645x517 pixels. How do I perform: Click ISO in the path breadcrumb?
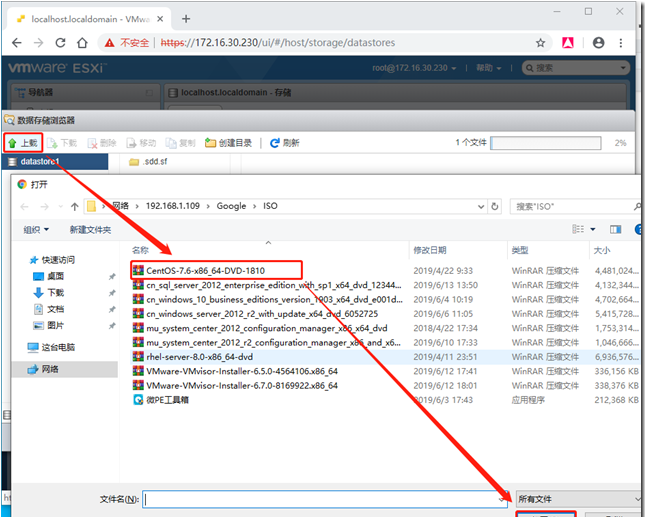[270, 206]
